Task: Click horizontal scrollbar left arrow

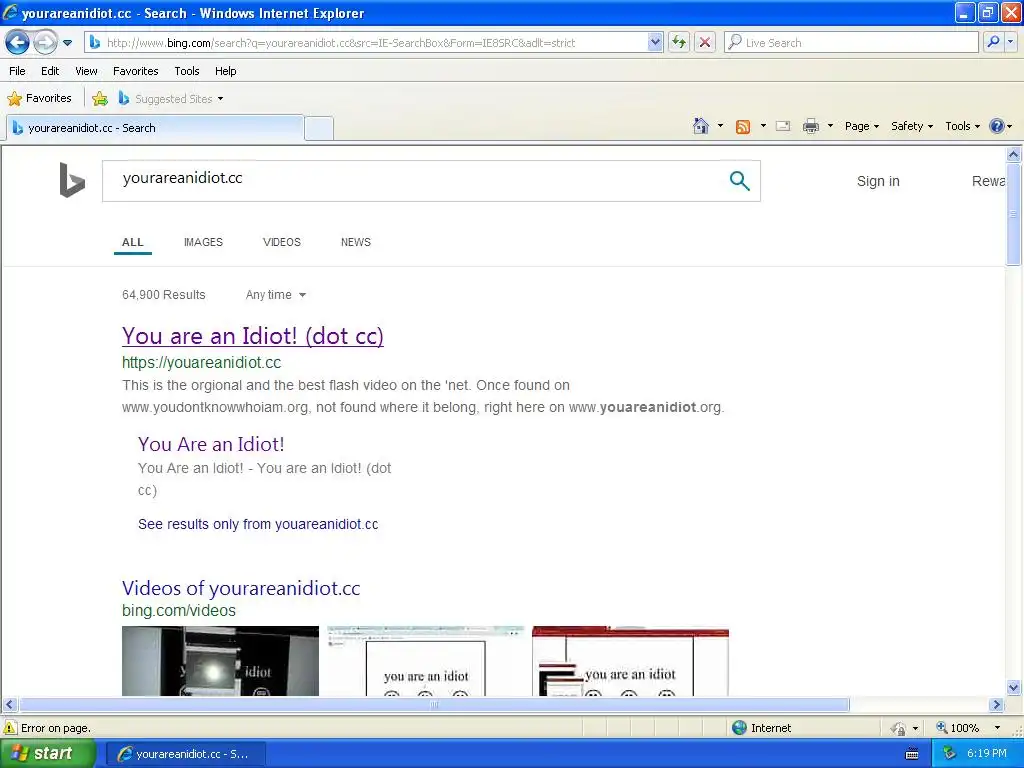Action: pyautogui.click(x=9, y=705)
